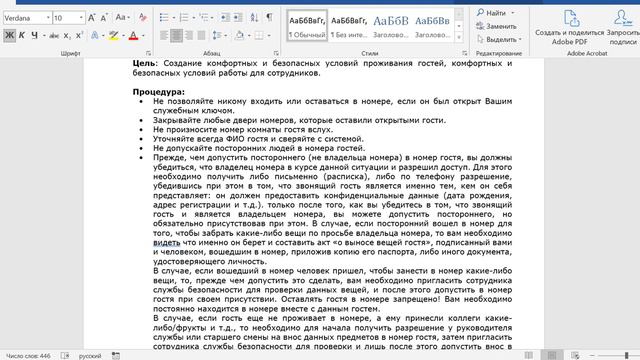Open Paragraph dialog launcher
This screenshot has height=360, width=640.
[276, 53]
